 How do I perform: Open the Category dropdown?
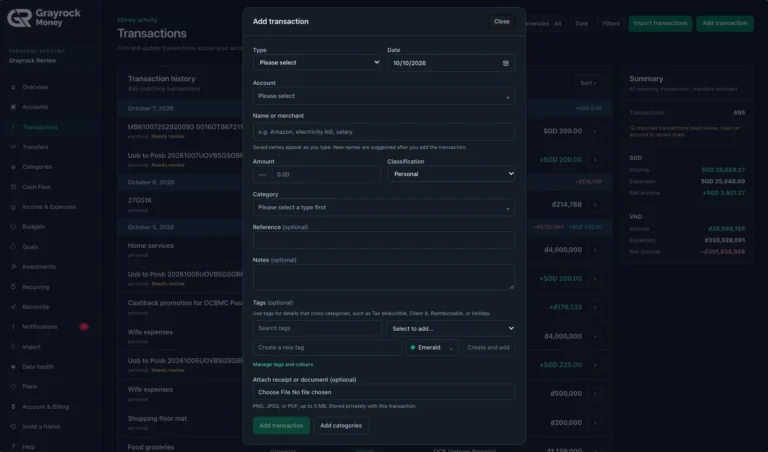[x=384, y=208]
